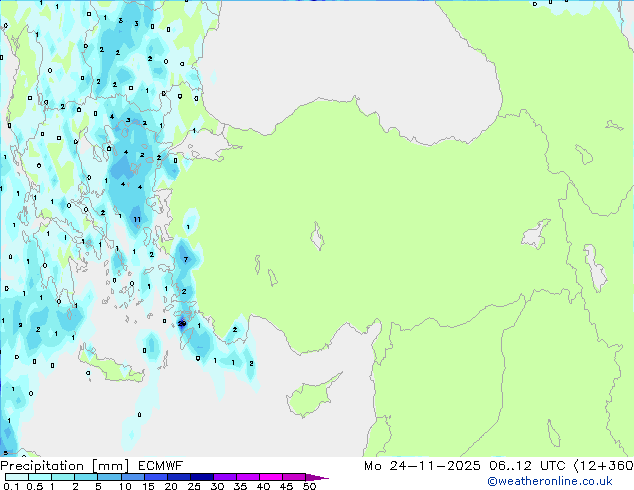Click the 2–5 mm legend swatch

pos(86,477)
